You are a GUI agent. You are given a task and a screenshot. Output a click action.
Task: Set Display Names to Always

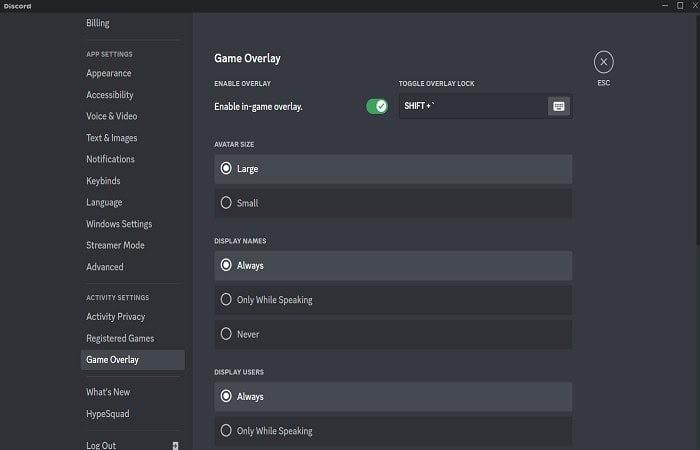pyautogui.click(x=393, y=266)
